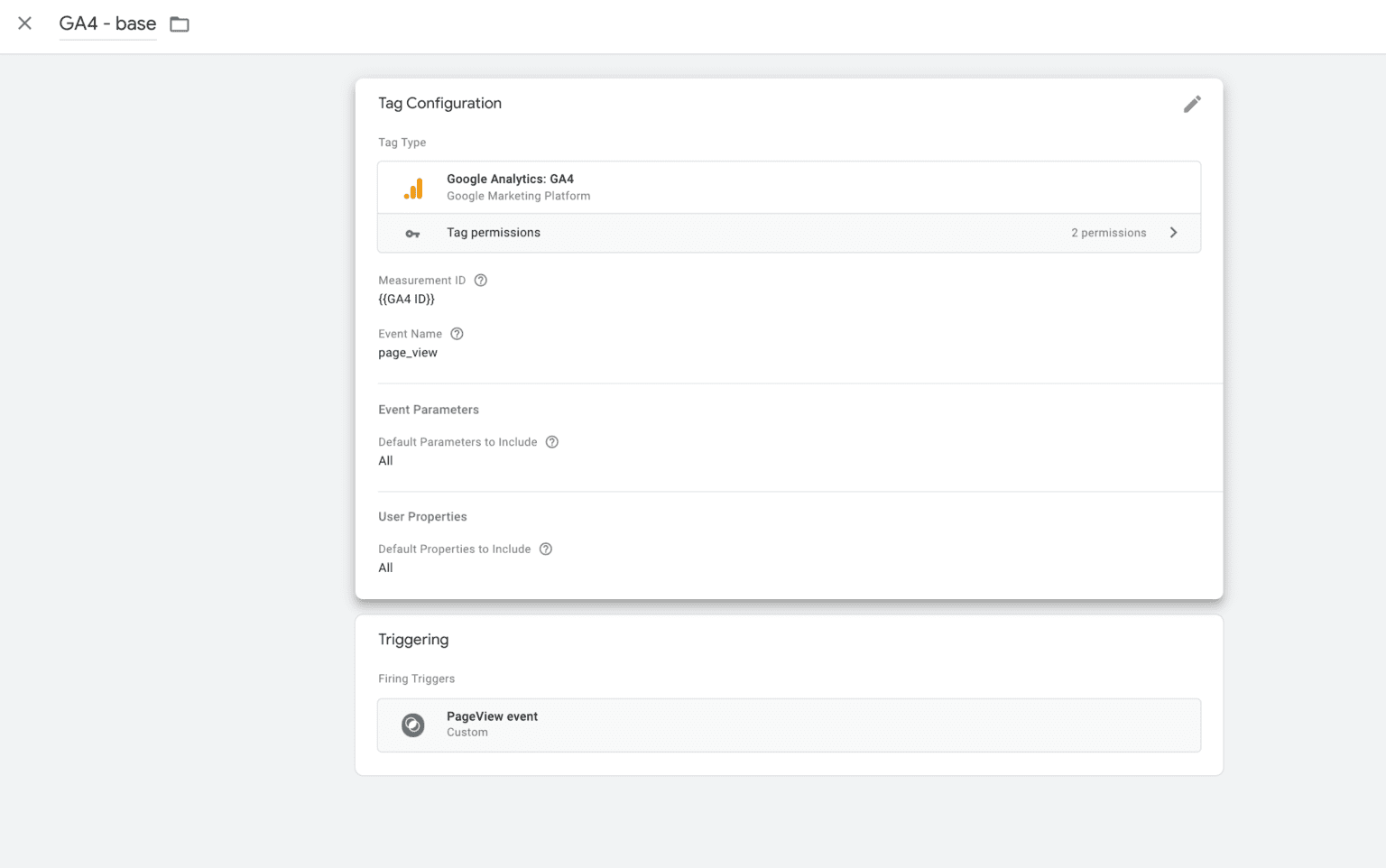The image size is (1386, 868).
Task: Select the Google Analytics: GA4 tag type row
Action: [790, 188]
